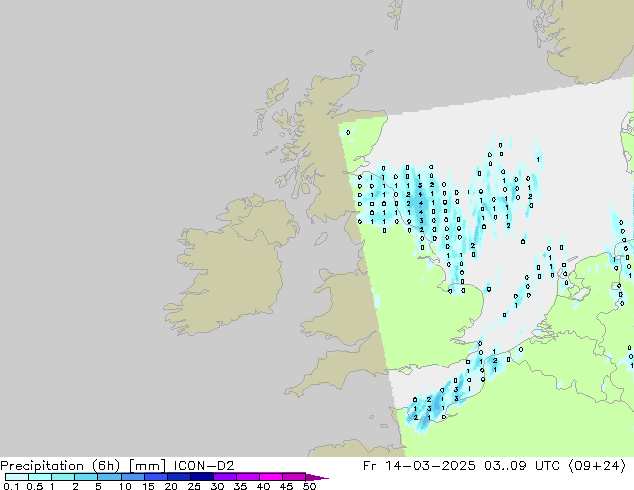
Task: Click the 'Fr 14-03-2025' date text
Action: (419, 466)
